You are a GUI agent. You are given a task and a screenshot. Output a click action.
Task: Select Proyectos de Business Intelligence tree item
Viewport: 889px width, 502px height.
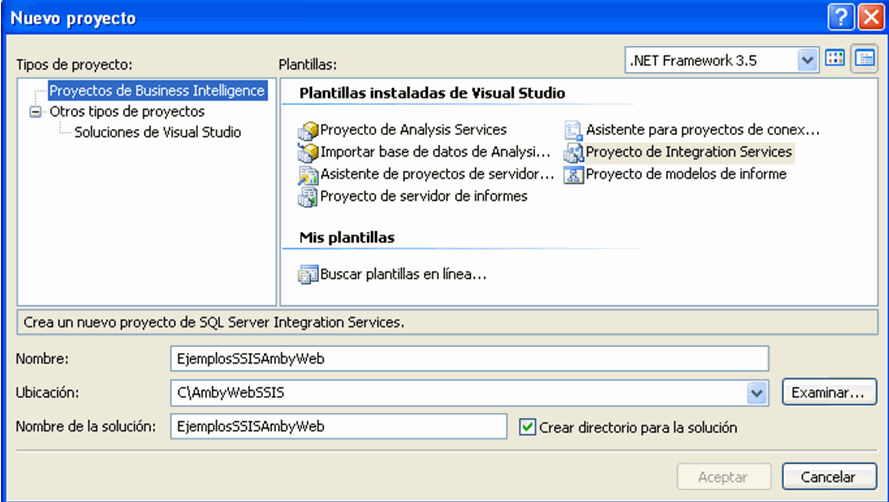(x=157, y=91)
